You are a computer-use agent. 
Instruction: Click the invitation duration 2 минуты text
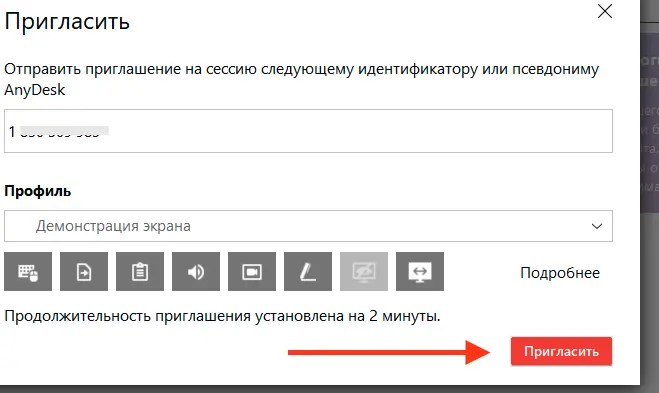coord(222,316)
